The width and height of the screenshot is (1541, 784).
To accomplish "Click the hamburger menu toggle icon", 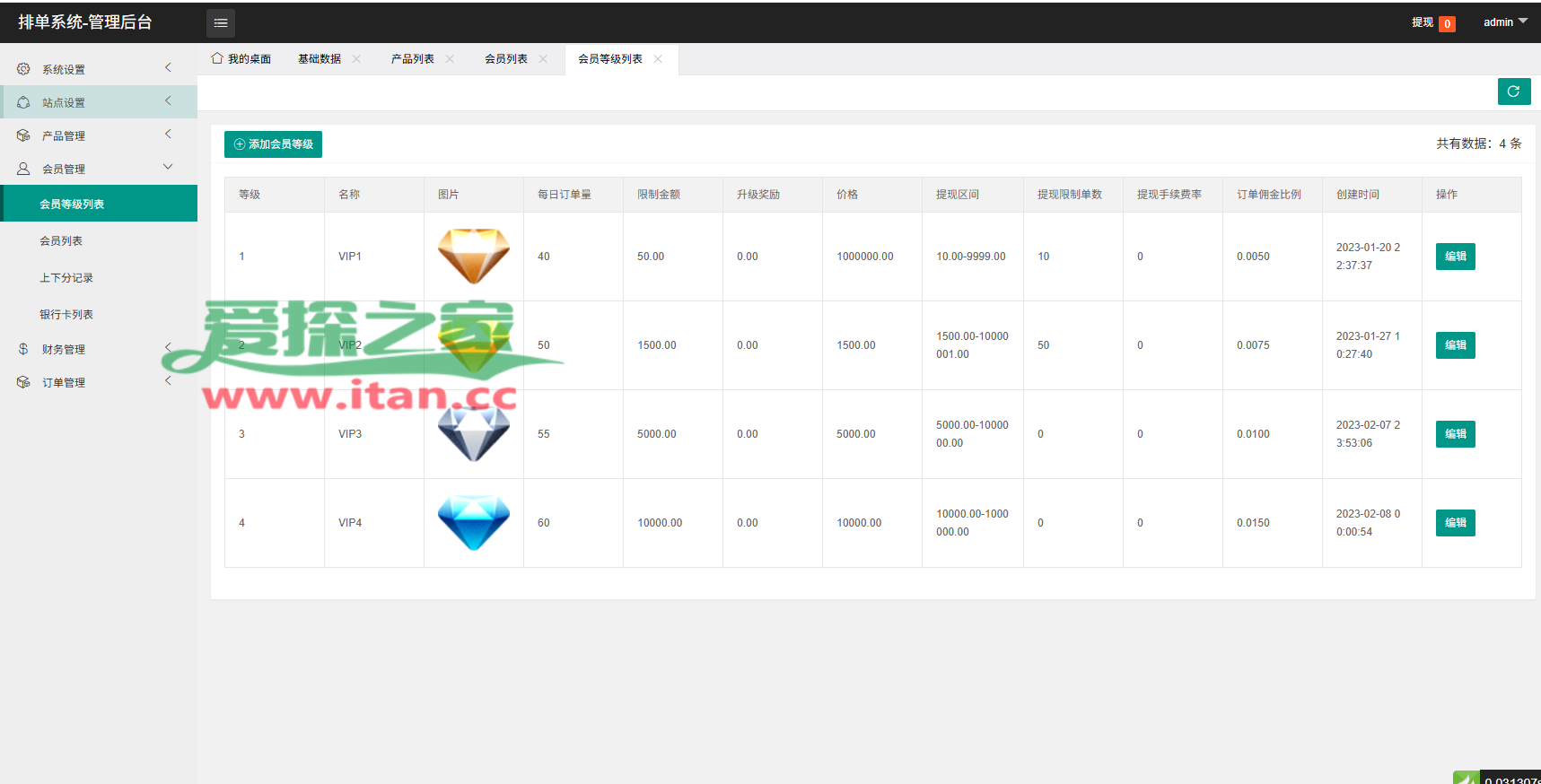I will click(x=221, y=23).
